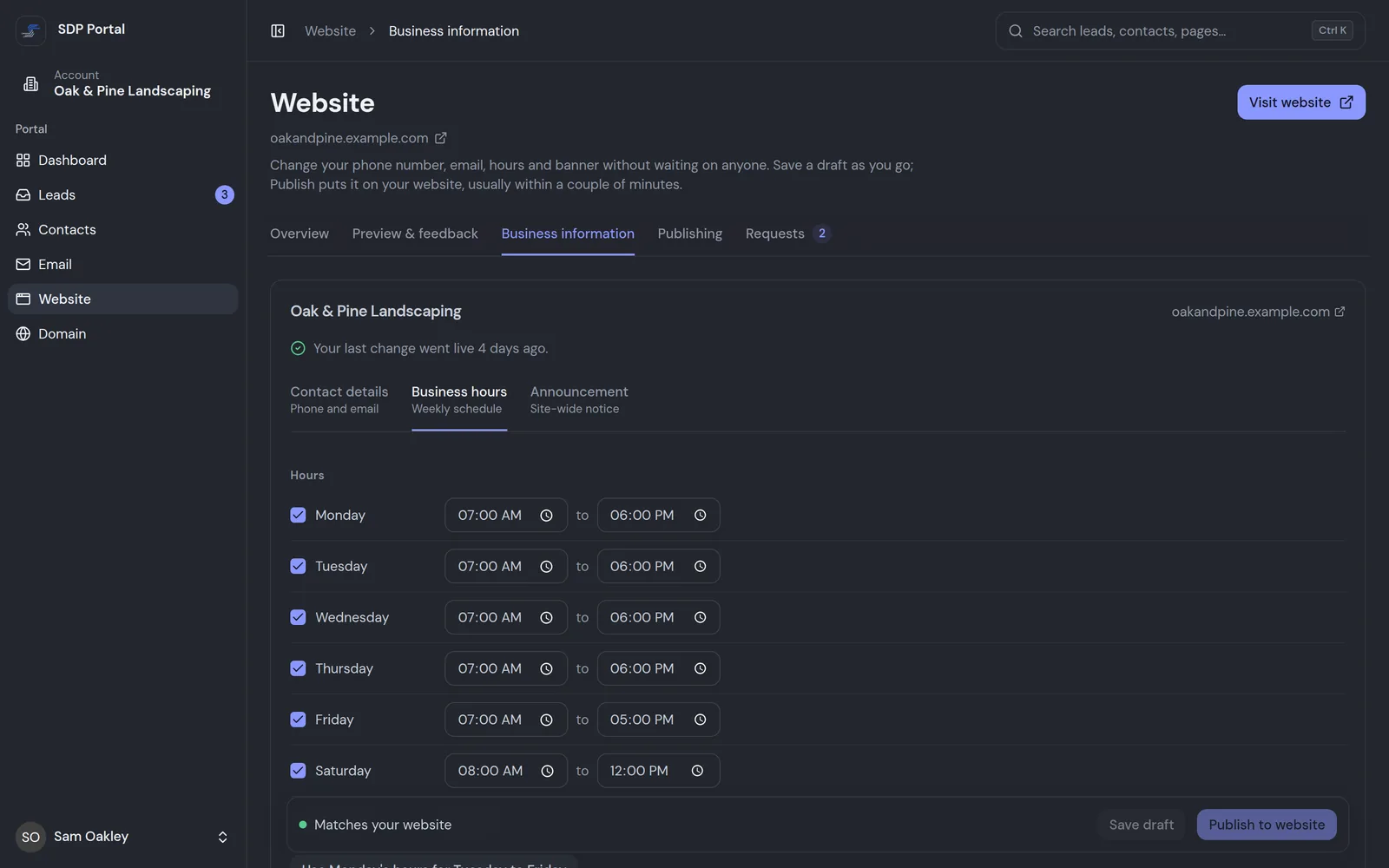Click the Website breadcrumb link
The height and width of the screenshot is (868, 1389).
click(x=330, y=31)
